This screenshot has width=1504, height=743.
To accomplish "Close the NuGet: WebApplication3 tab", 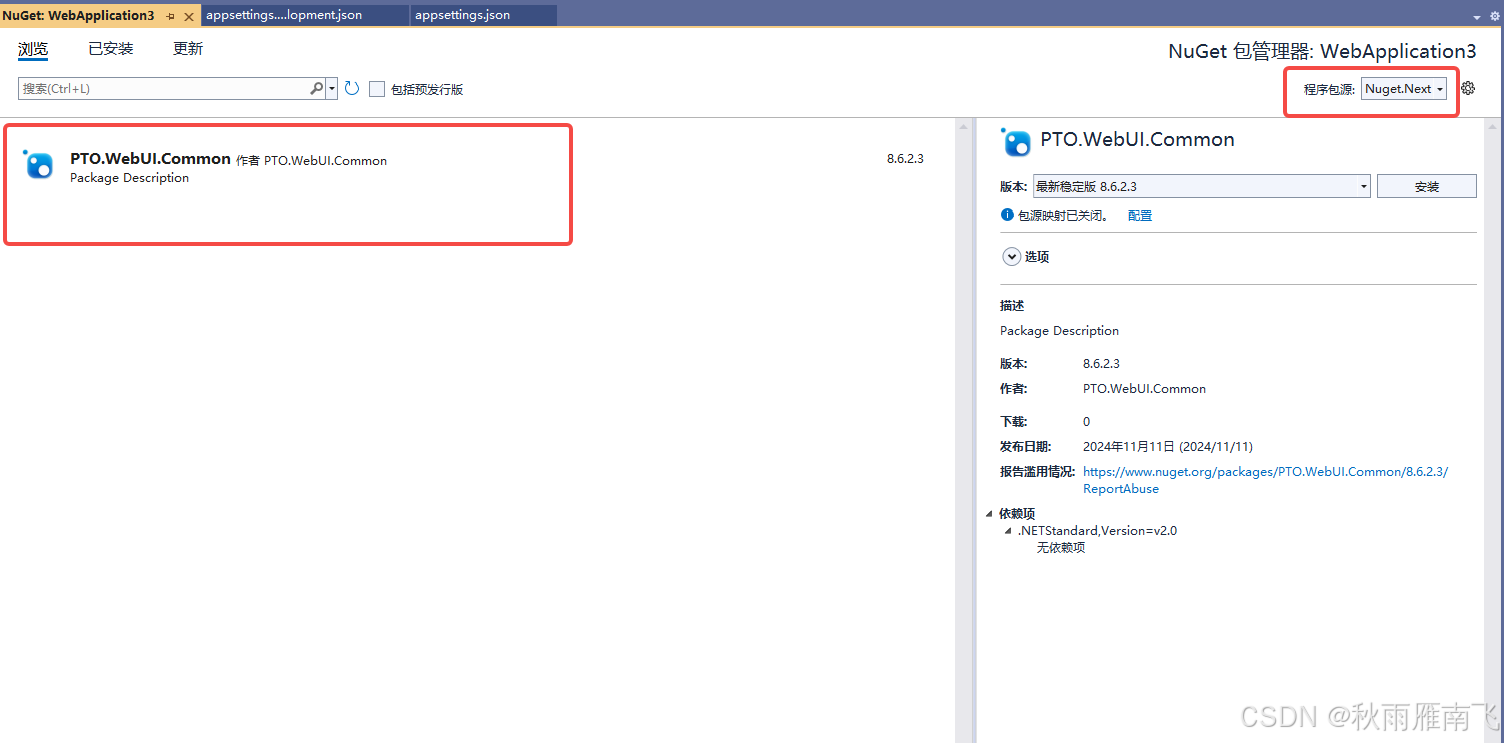I will tap(188, 15).
